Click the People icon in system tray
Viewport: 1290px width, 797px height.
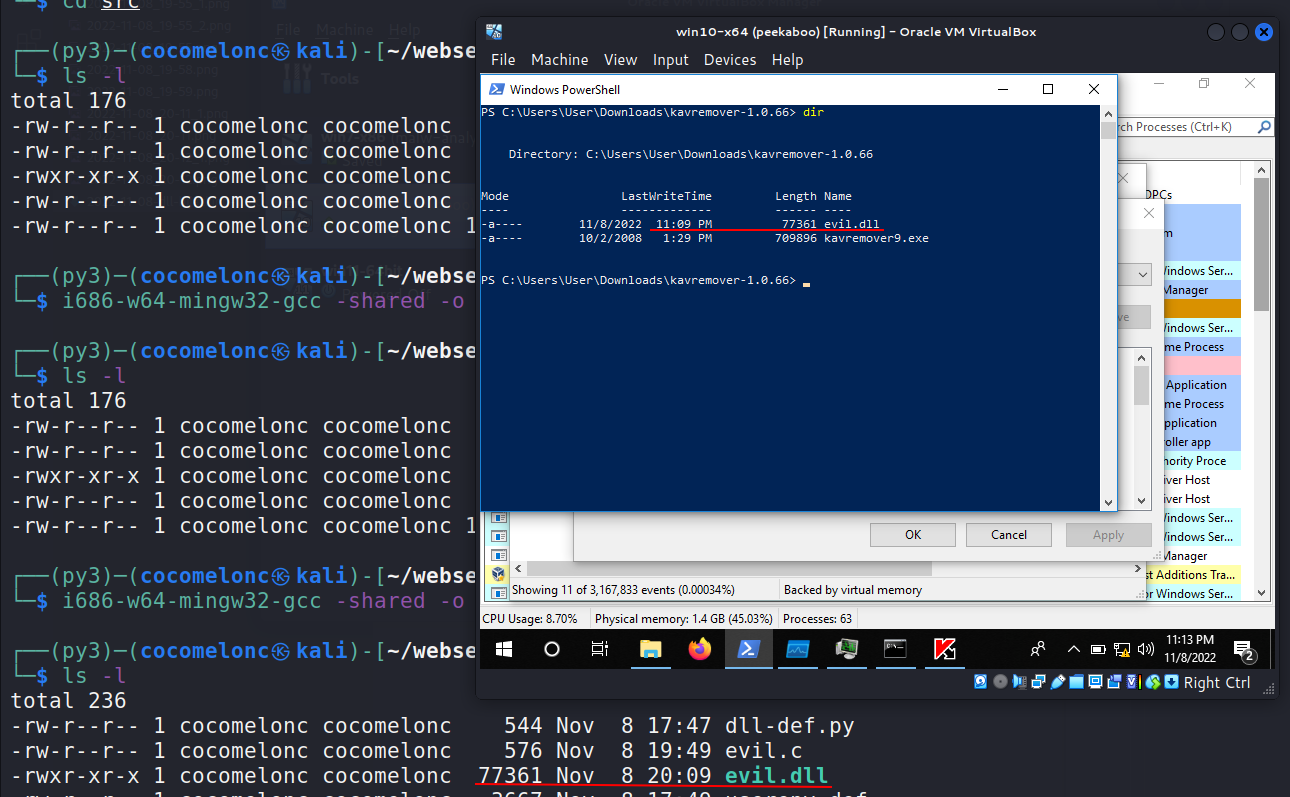[x=1038, y=649]
